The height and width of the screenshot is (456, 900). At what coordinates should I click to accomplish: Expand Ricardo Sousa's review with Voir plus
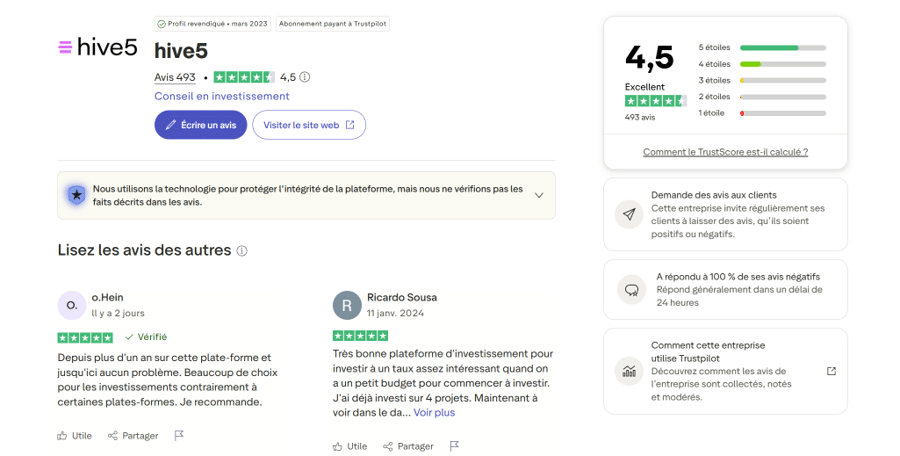point(434,413)
